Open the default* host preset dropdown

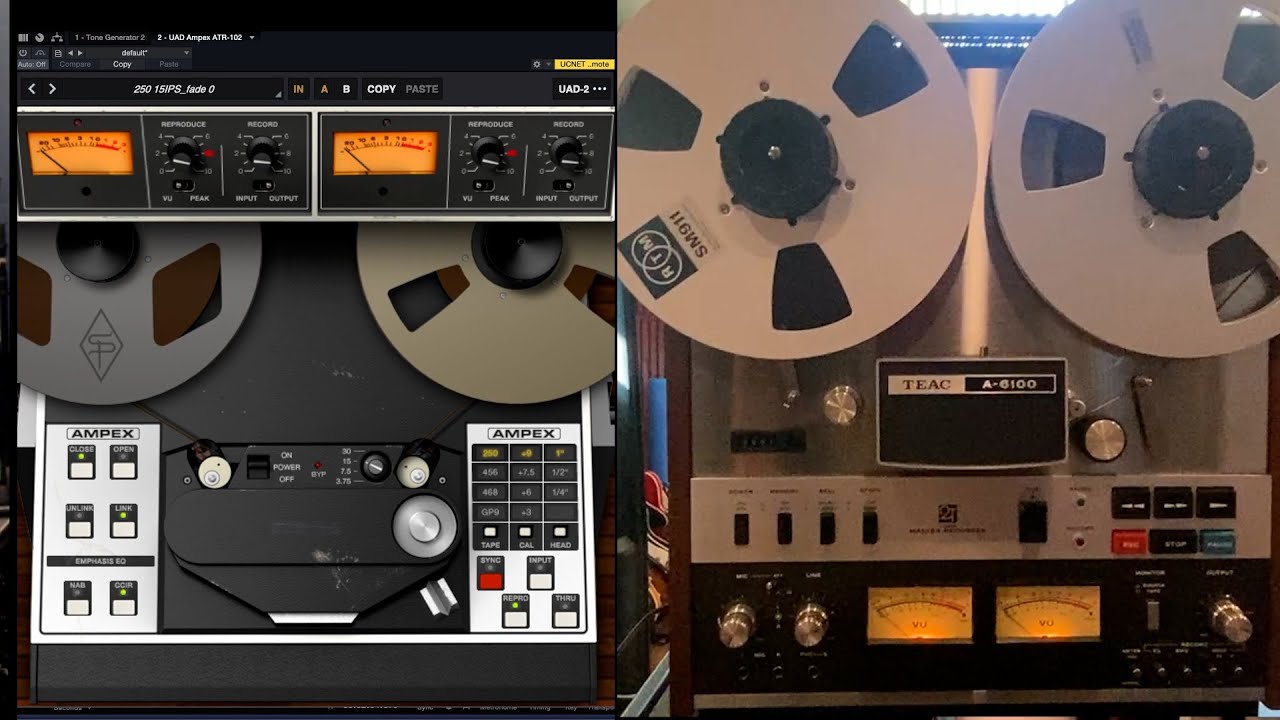pos(139,53)
